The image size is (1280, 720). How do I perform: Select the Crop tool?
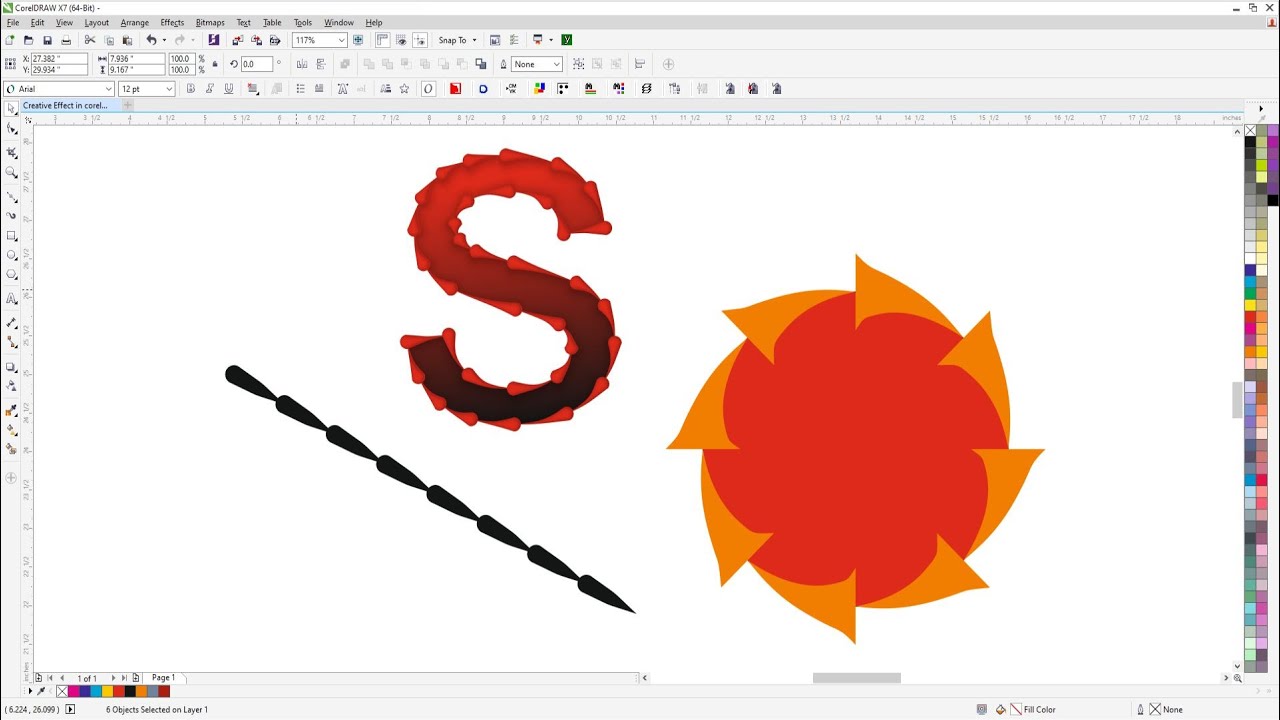coord(12,152)
